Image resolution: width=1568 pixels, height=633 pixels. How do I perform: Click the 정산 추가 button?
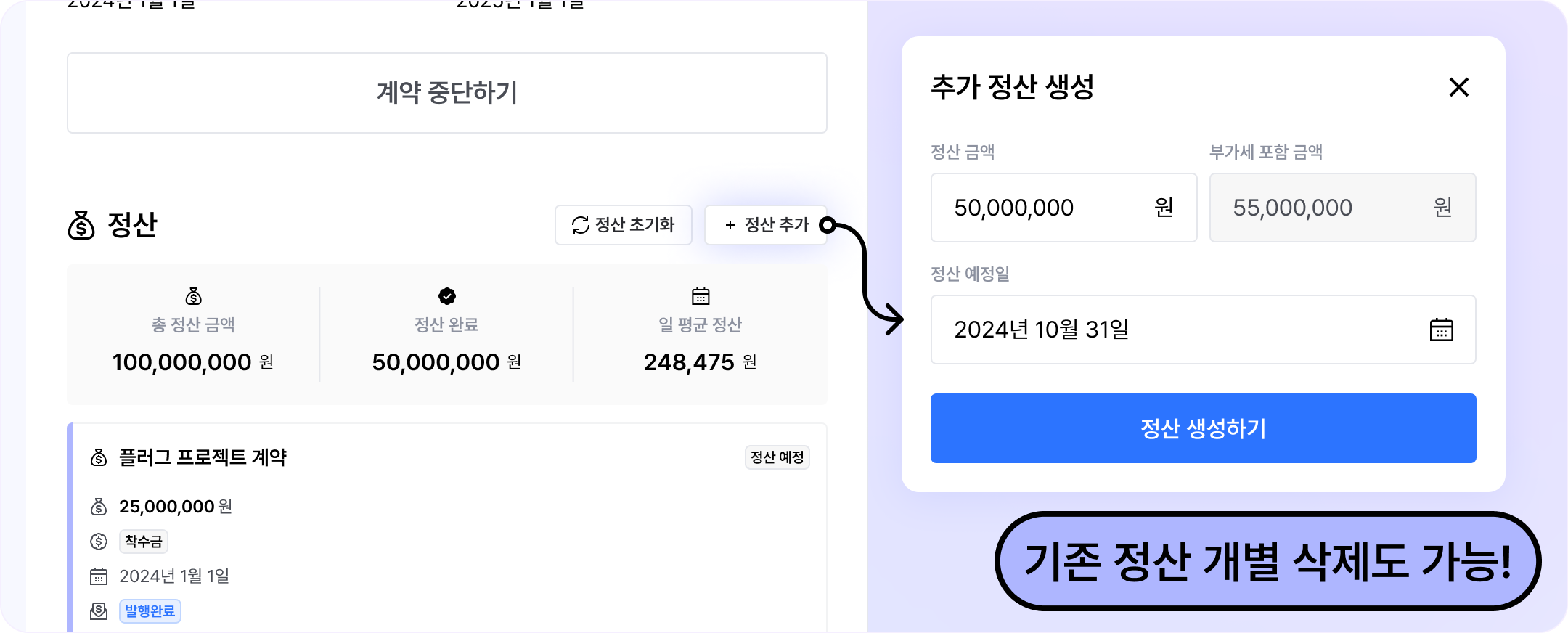coord(766,225)
